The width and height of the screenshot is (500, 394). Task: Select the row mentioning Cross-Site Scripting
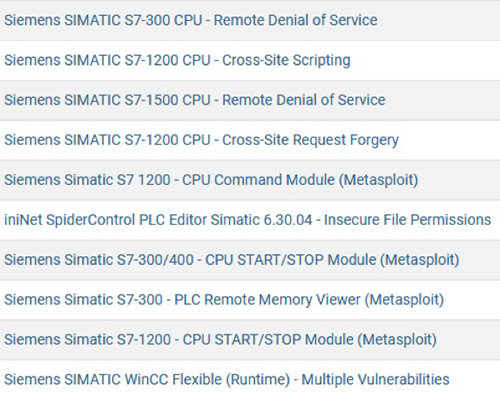pos(250,60)
